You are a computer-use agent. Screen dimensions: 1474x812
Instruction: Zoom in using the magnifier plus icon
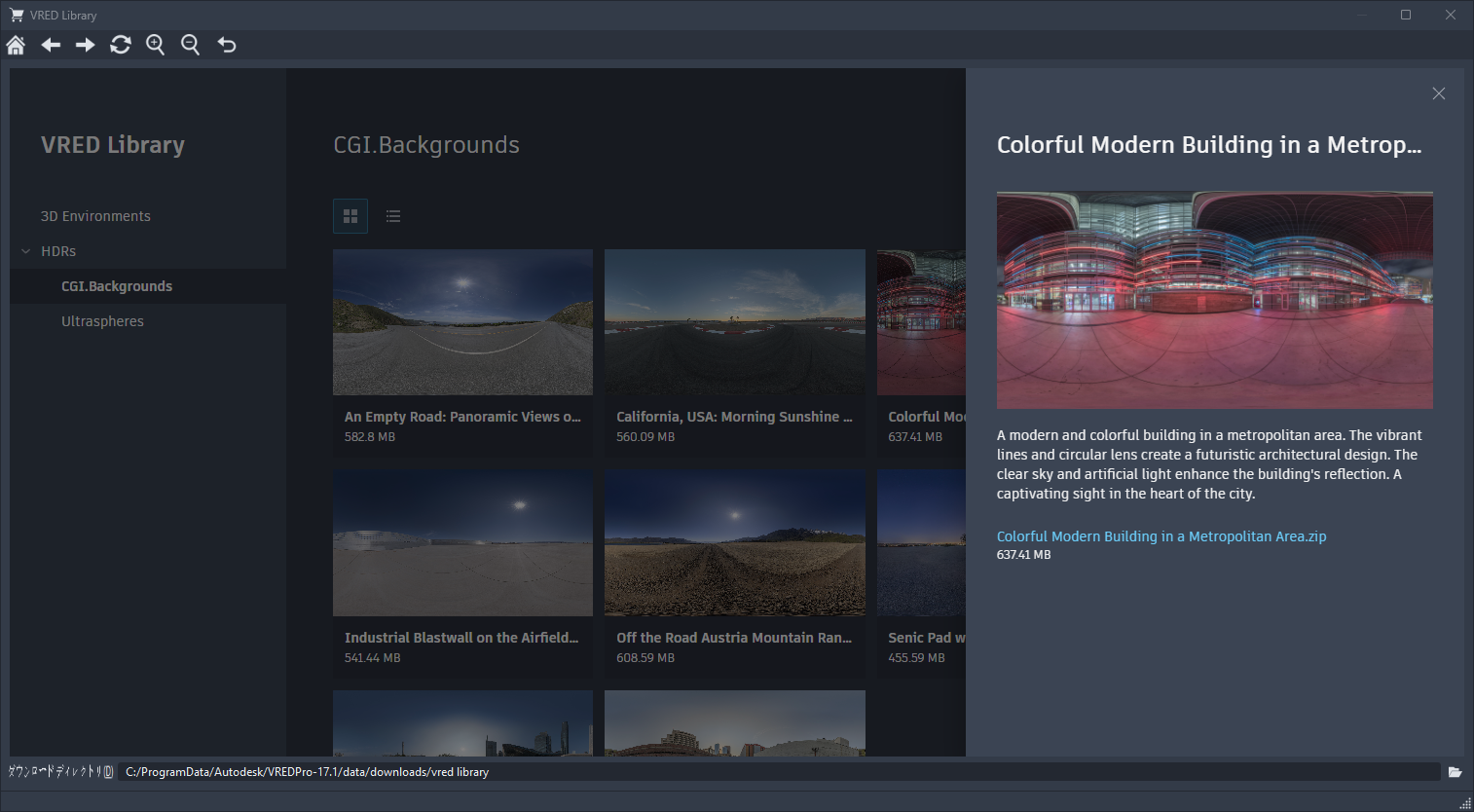pos(155,44)
